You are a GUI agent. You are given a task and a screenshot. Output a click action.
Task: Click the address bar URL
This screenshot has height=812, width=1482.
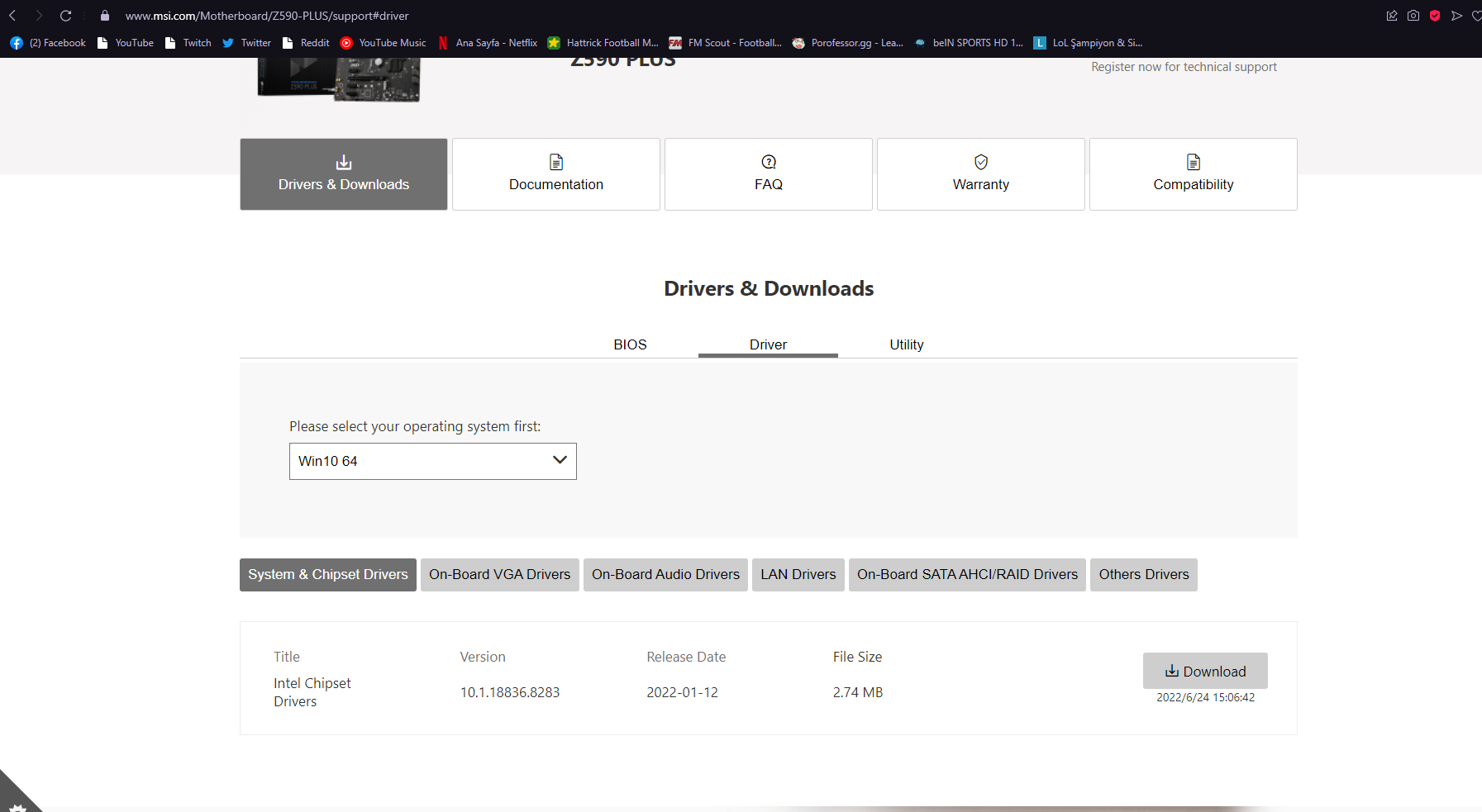[x=267, y=16]
